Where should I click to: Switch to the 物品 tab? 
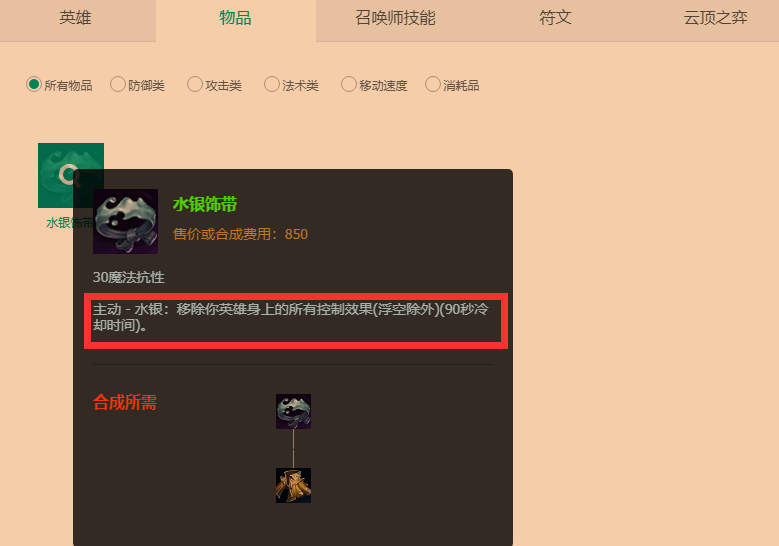[235, 18]
